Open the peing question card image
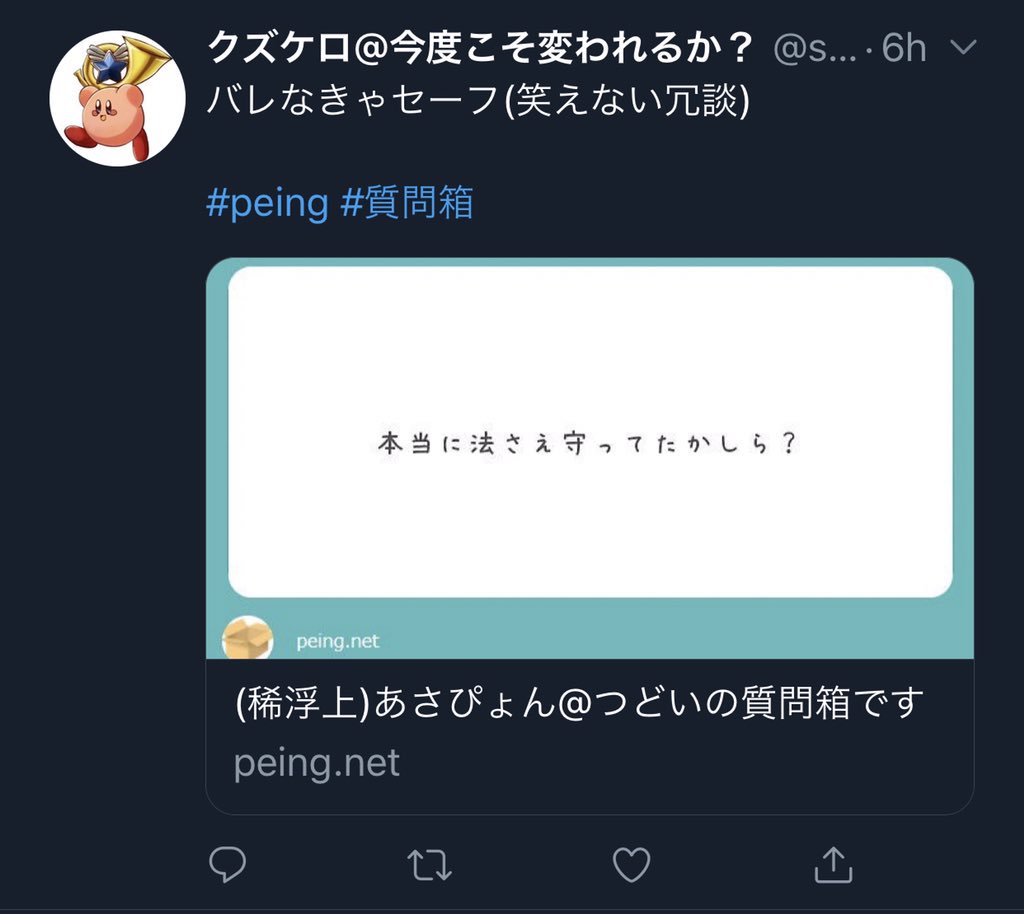The height and width of the screenshot is (914, 1024). point(590,458)
